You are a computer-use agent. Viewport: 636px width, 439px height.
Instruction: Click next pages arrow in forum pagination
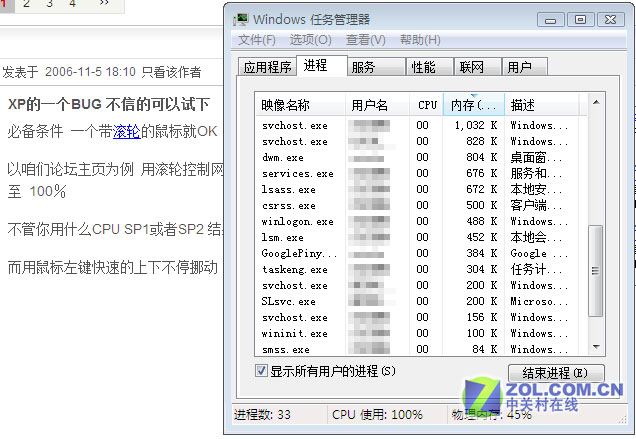tap(104, 3)
